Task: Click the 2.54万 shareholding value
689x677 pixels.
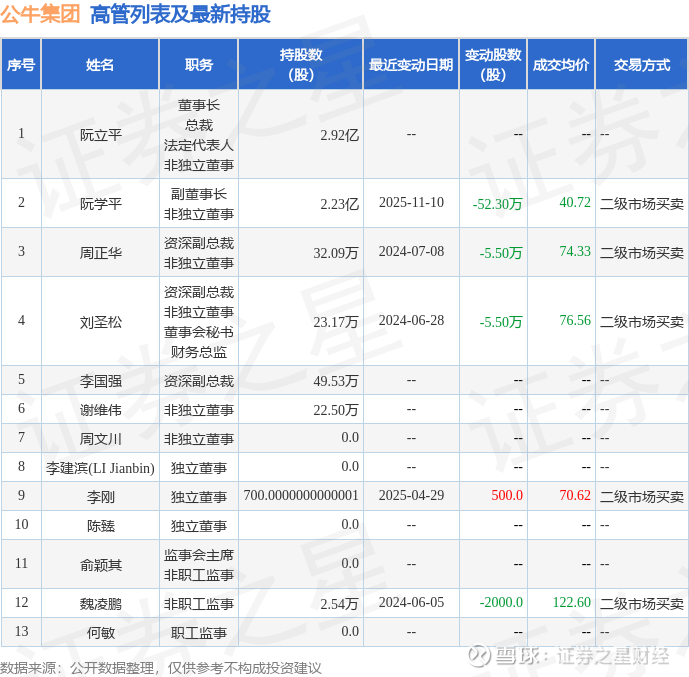Action: (x=339, y=604)
